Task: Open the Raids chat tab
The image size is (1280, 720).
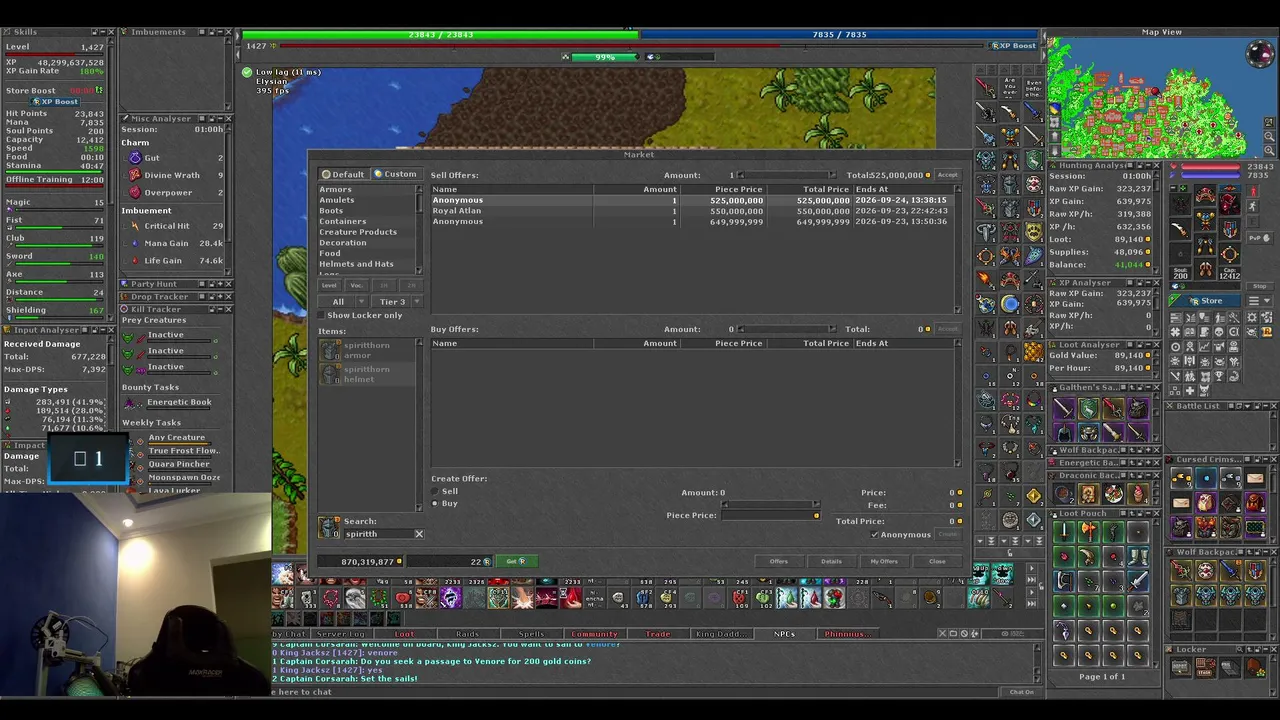Action: click(467, 634)
